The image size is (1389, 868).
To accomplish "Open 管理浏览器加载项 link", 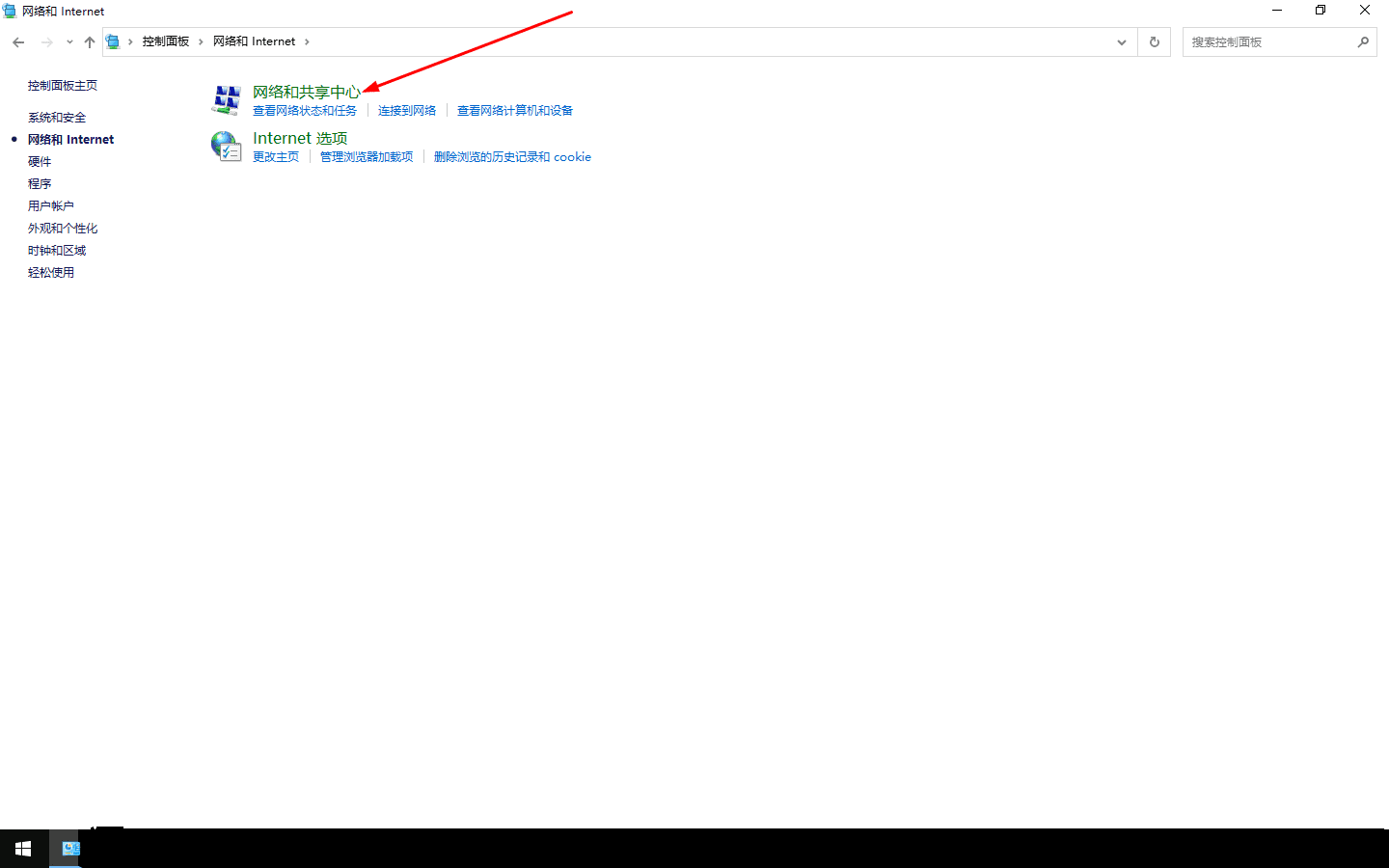I will [366, 157].
